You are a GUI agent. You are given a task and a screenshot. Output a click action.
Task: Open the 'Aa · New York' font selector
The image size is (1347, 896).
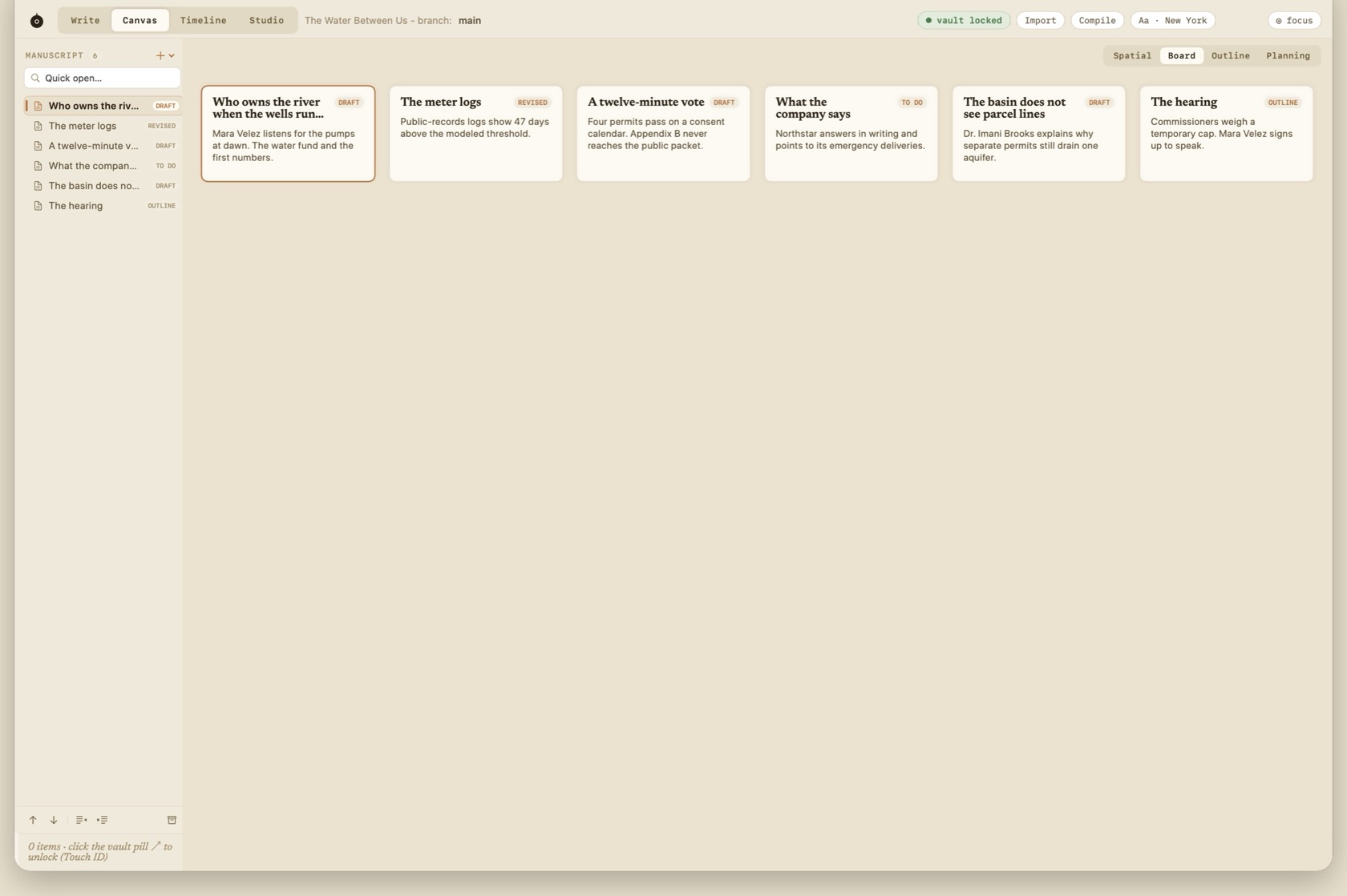point(1172,21)
